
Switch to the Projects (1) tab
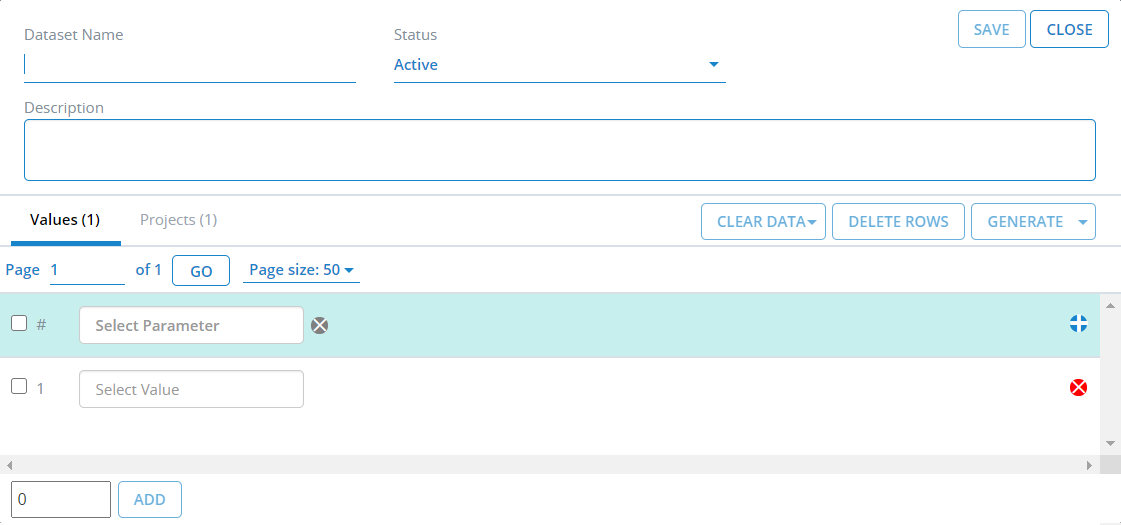[178, 220]
